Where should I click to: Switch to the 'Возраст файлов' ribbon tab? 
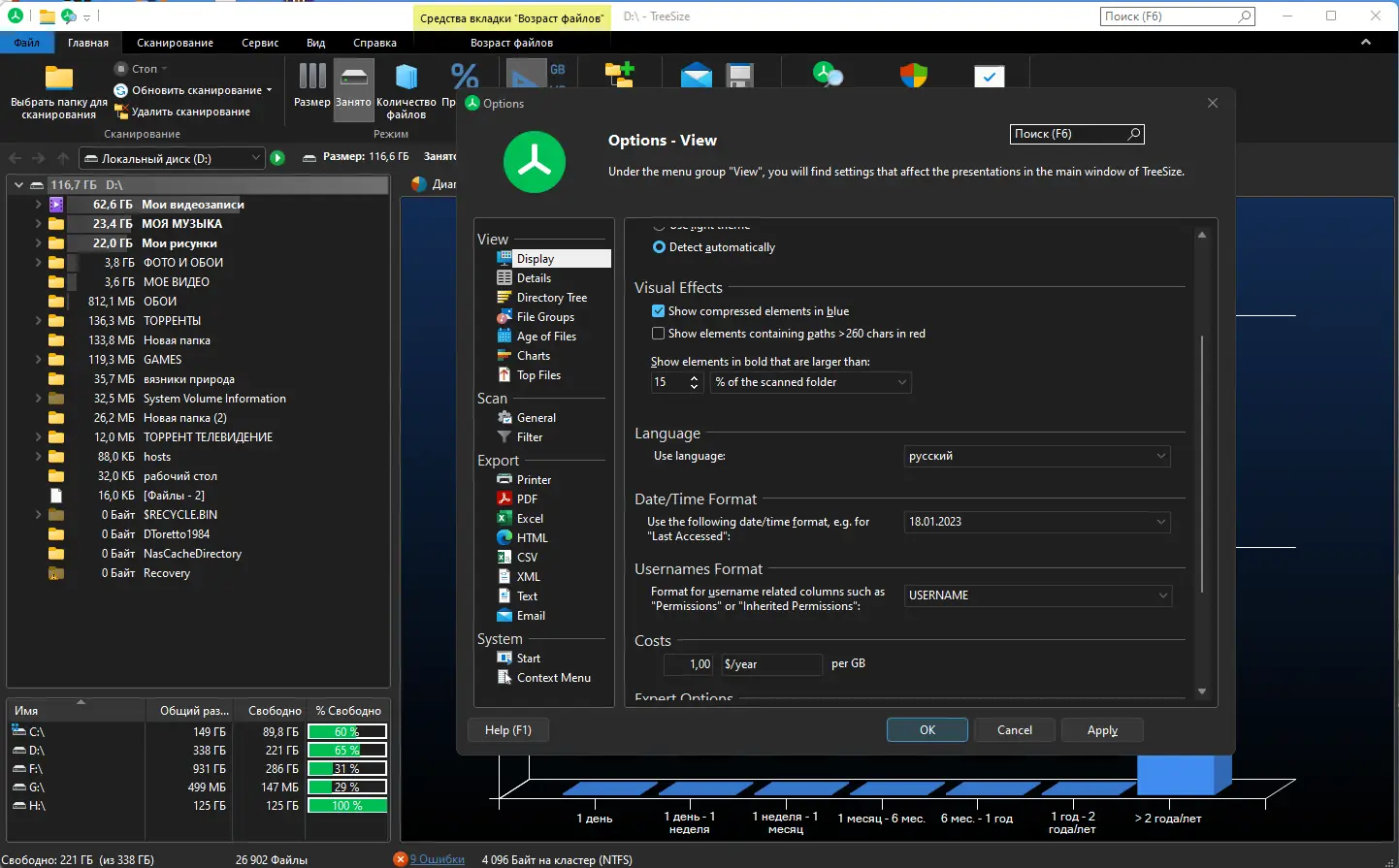[511, 43]
